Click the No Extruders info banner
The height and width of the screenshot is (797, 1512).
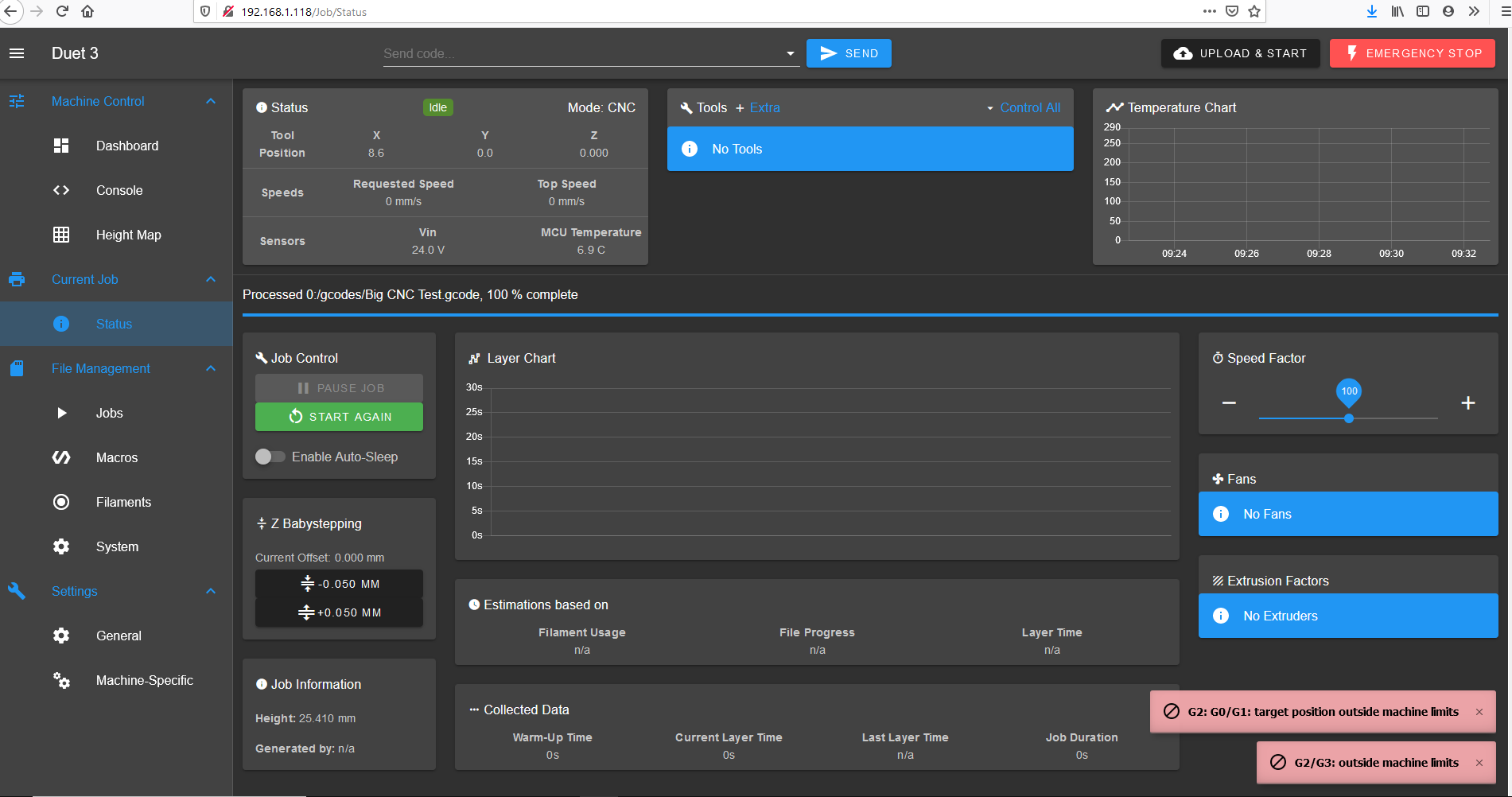click(x=1348, y=616)
